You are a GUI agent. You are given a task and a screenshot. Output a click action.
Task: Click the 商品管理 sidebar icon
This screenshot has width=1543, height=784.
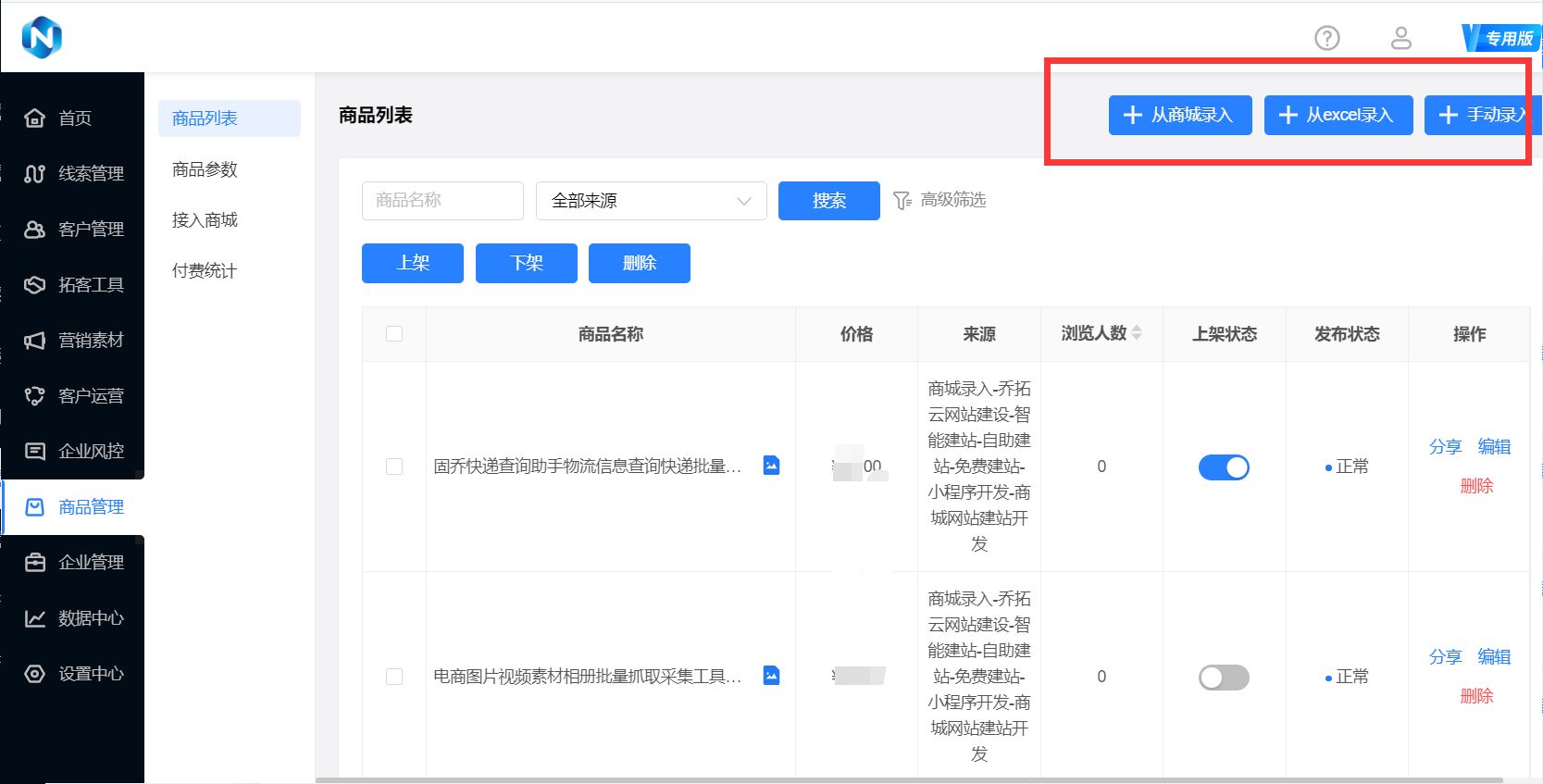tap(34, 507)
